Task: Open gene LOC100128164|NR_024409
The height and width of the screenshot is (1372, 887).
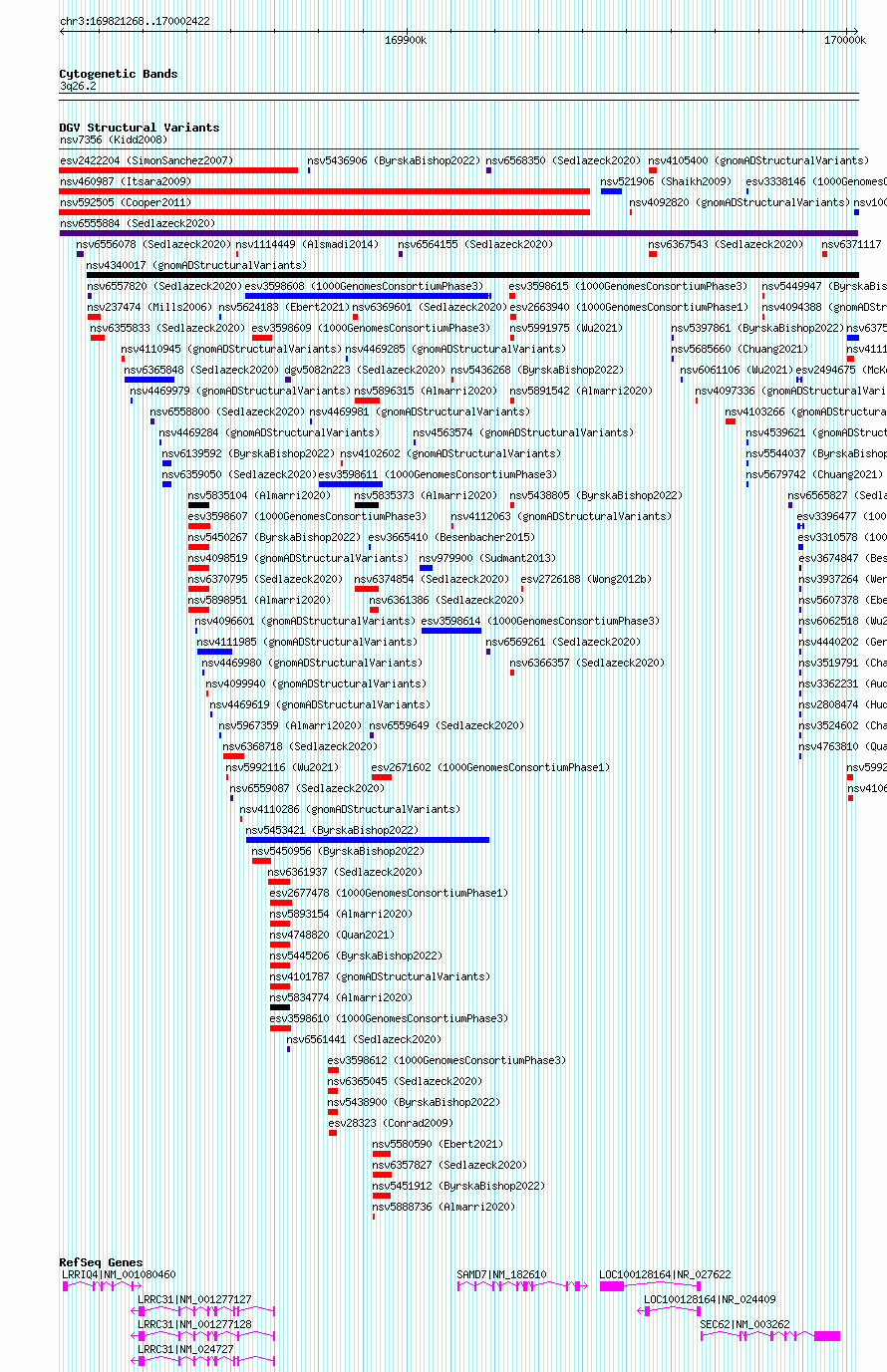Action: pyautogui.click(x=710, y=1299)
